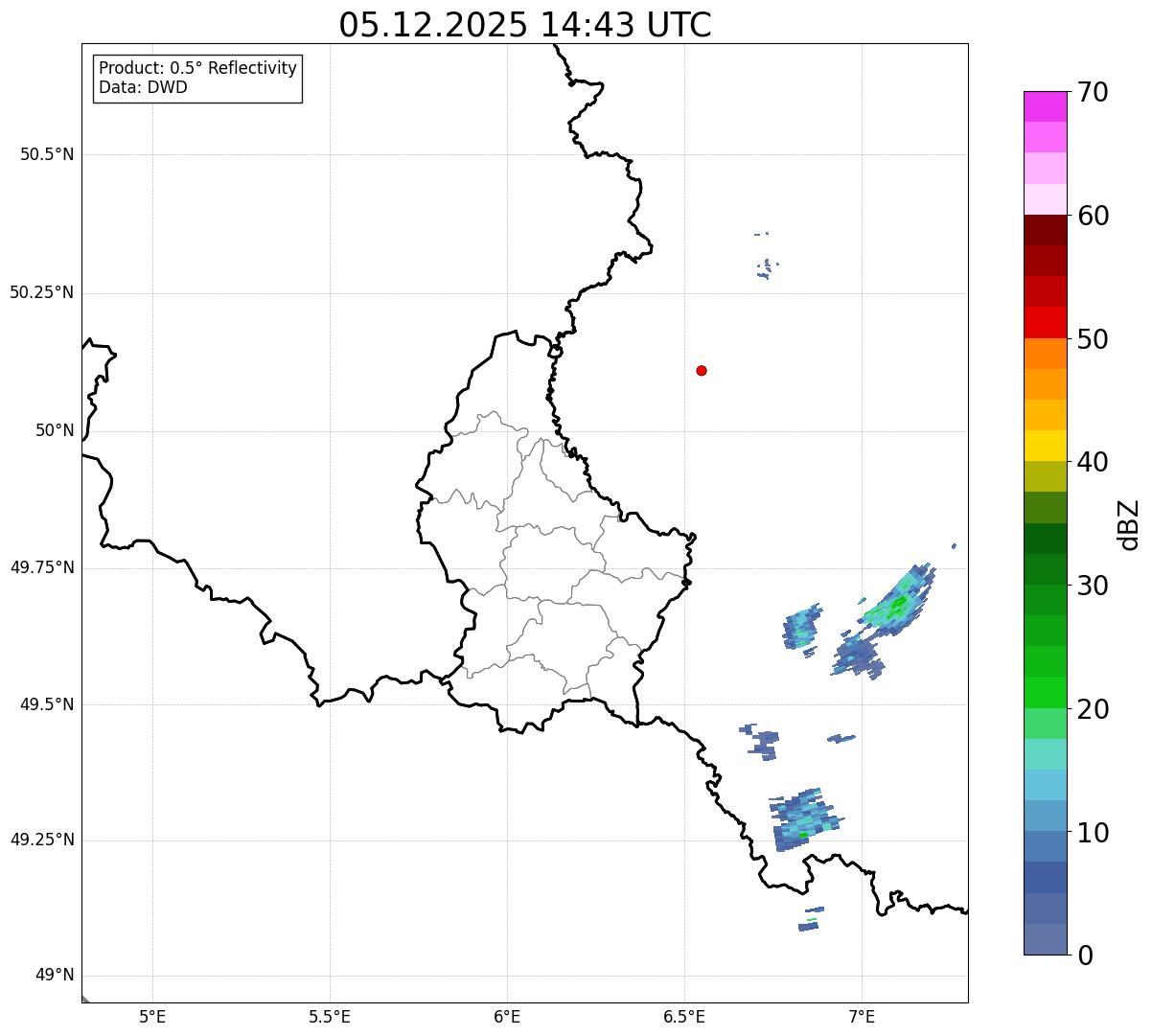This screenshot has height=1036, width=1152.
Task: Click the colorbar tick label 30
Action: (1092, 586)
